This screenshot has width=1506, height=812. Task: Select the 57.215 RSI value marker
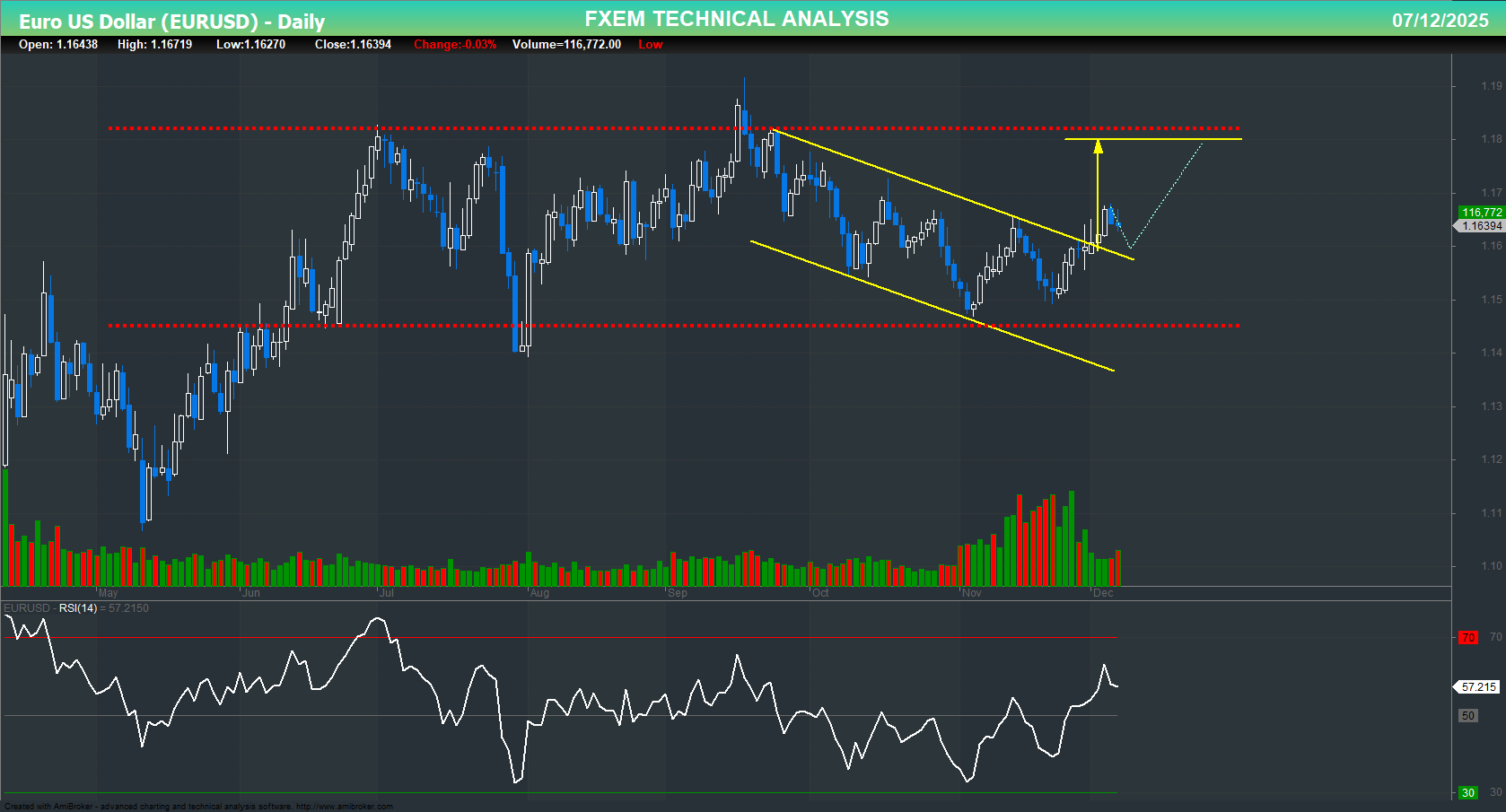click(1477, 686)
